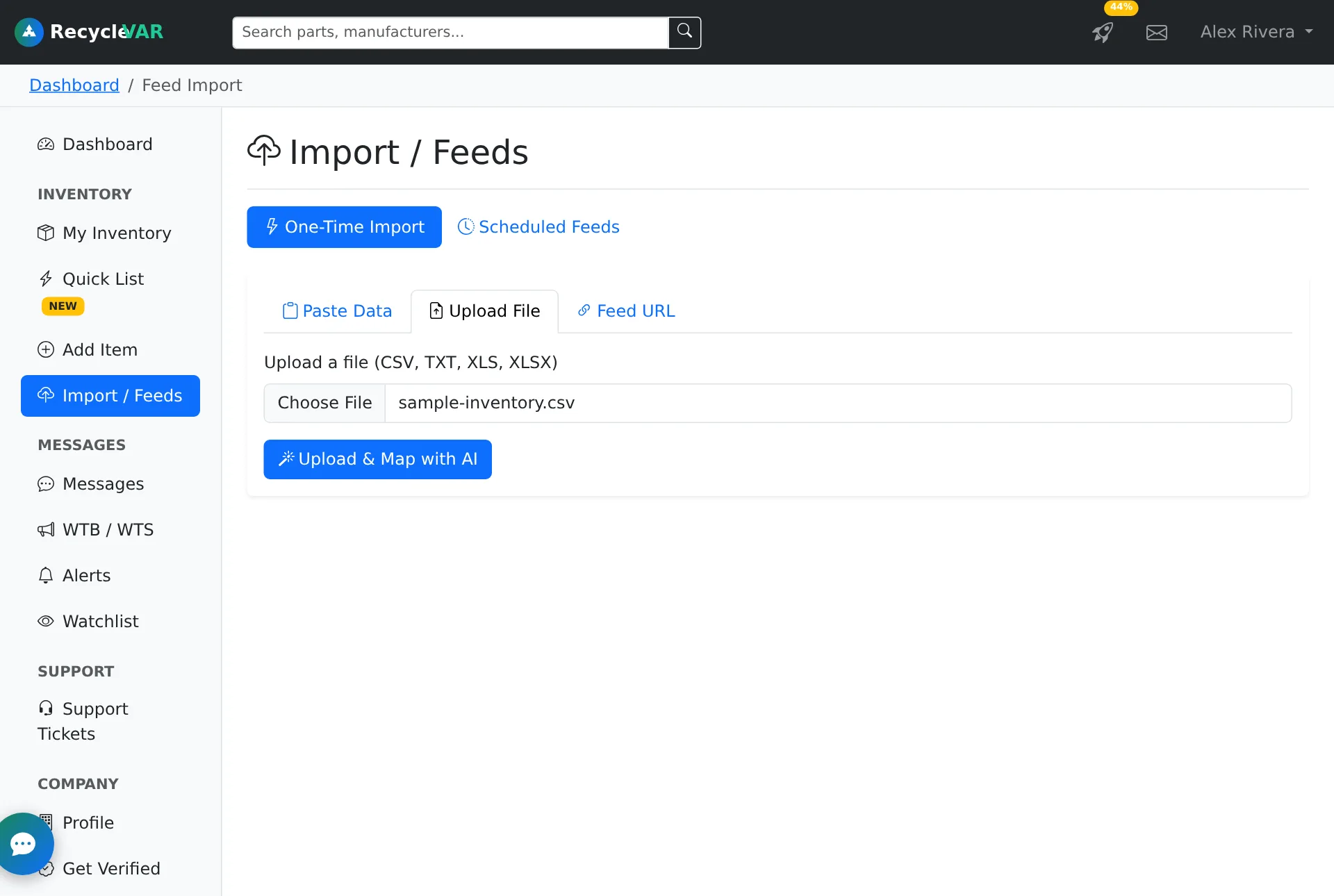Image resolution: width=1334 pixels, height=896 pixels.
Task: Click the NEW badge under Quick List
Action: pyautogui.click(x=63, y=306)
